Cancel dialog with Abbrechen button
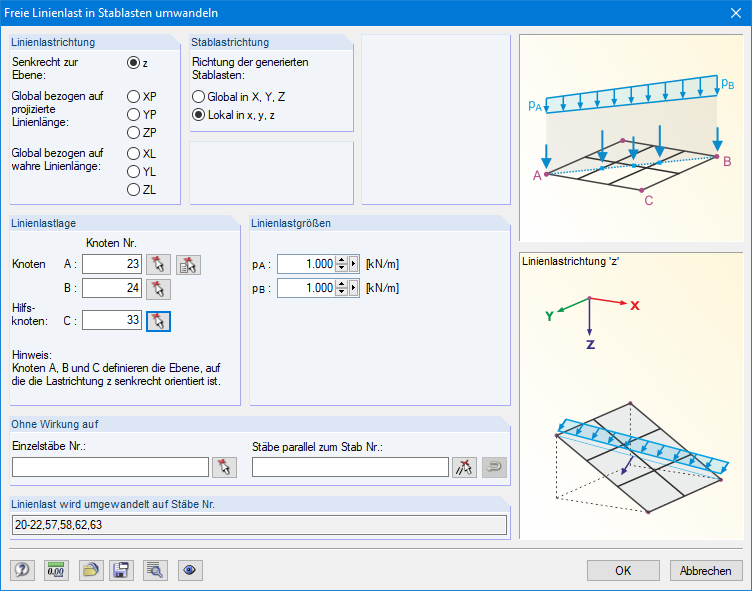The height and width of the screenshot is (591, 752). [x=705, y=570]
